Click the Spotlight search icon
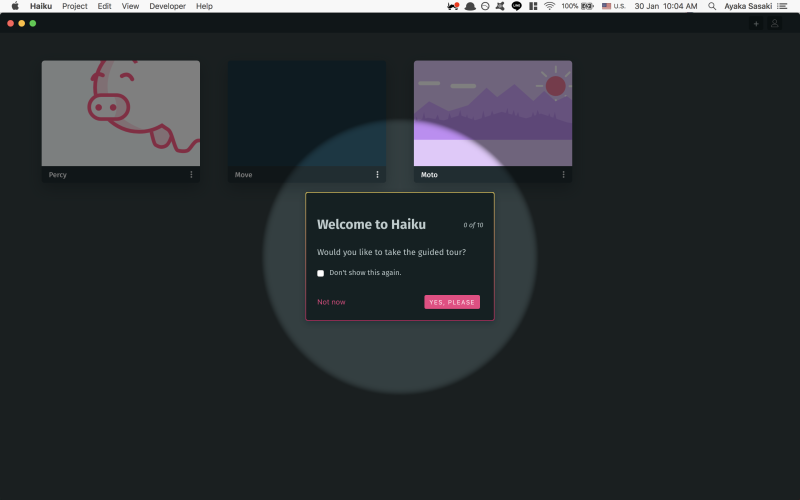Viewport: 800px width, 500px height. point(712,6)
